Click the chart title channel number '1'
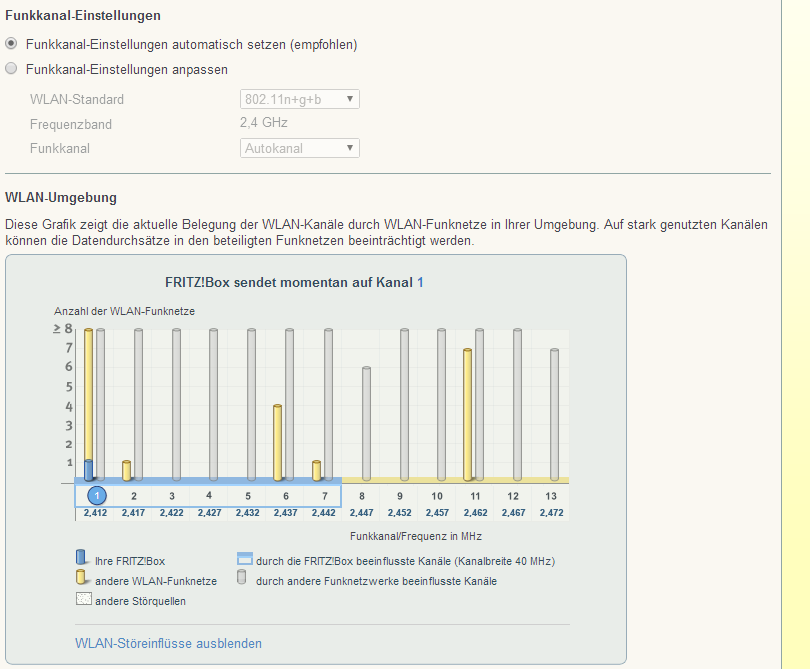810x669 pixels. [420, 283]
